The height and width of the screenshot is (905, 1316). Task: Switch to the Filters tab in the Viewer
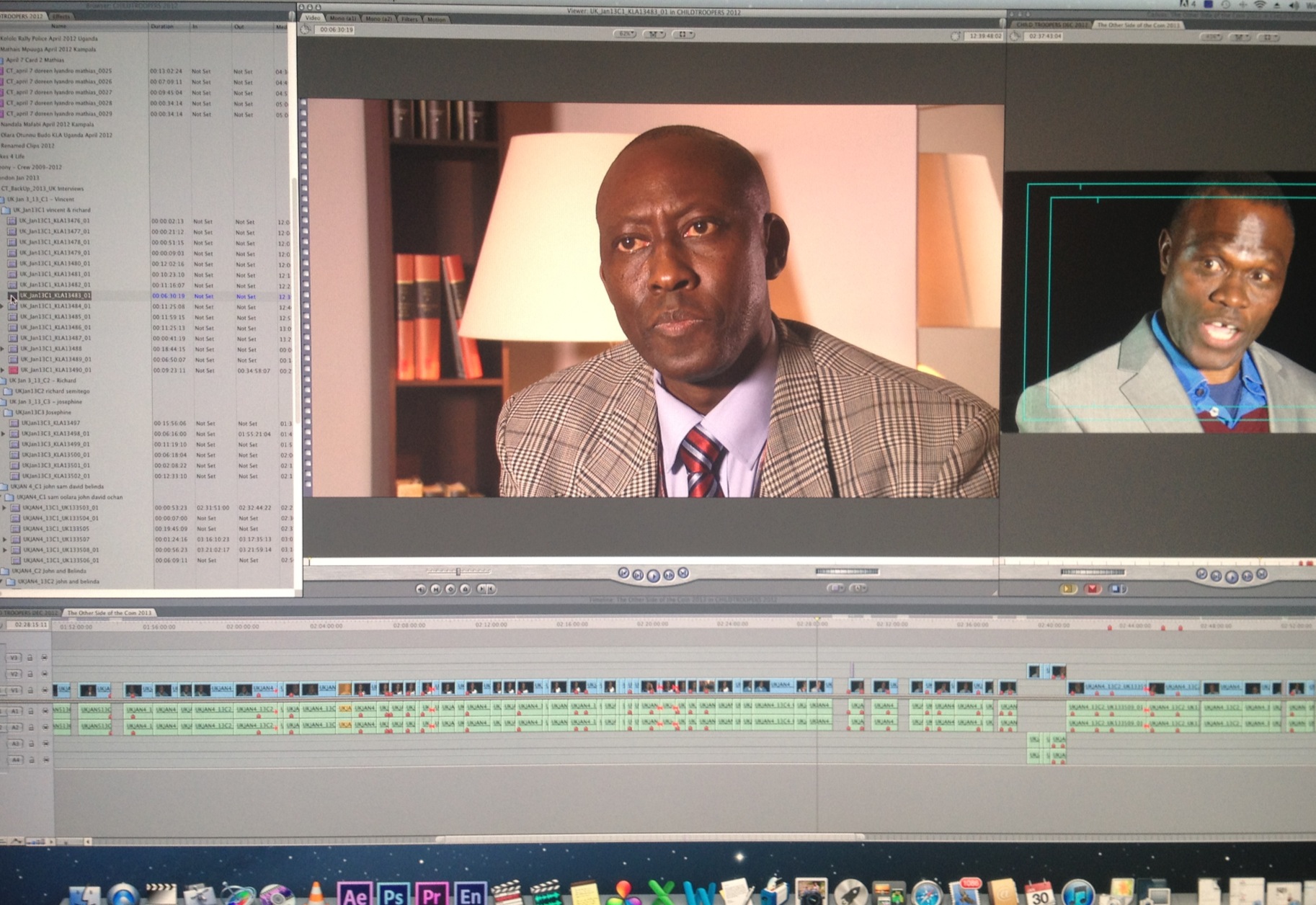pyautogui.click(x=409, y=19)
